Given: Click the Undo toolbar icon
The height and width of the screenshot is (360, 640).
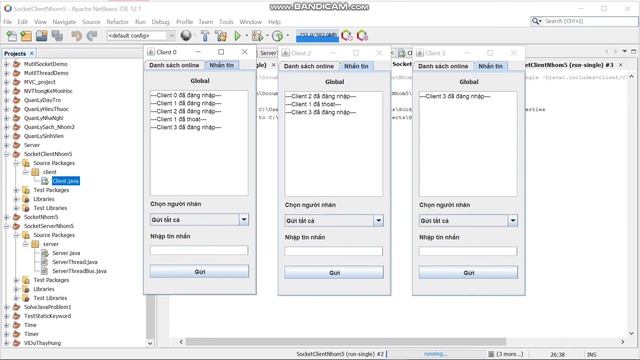Looking at the screenshot, I should [x=76, y=36].
